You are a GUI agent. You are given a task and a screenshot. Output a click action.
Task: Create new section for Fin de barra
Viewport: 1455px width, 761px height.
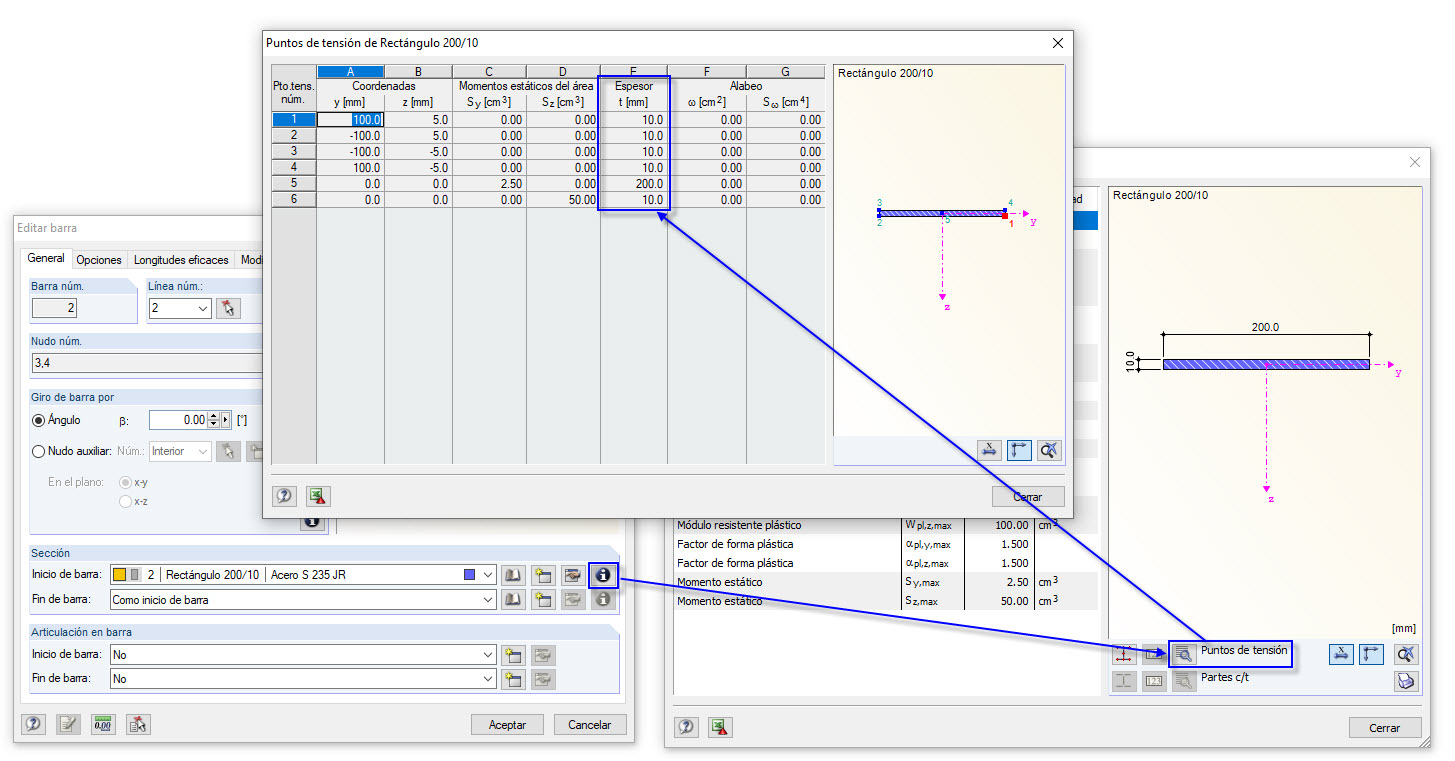[x=543, y=600]
